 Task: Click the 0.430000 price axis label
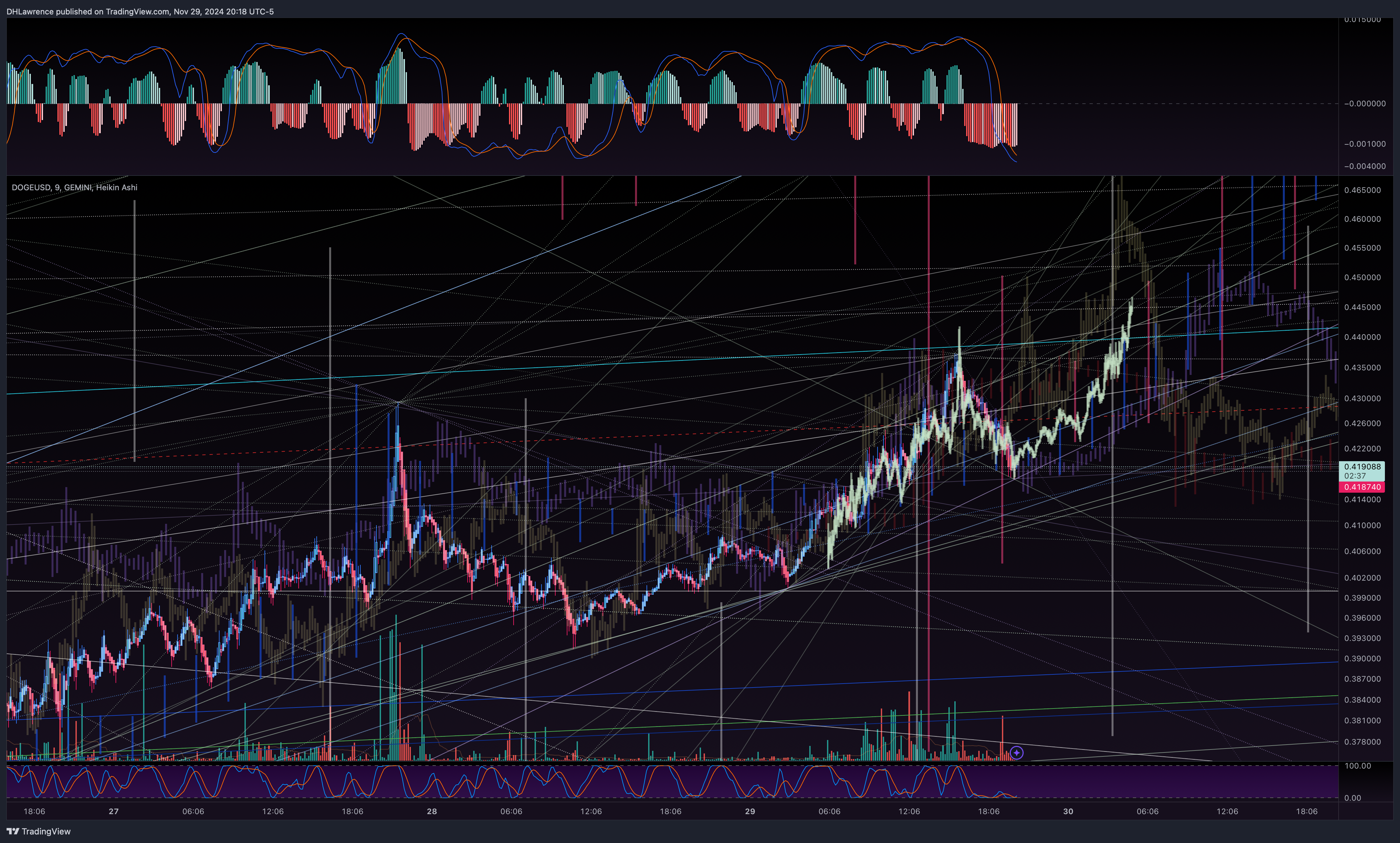coord(1362,398)
